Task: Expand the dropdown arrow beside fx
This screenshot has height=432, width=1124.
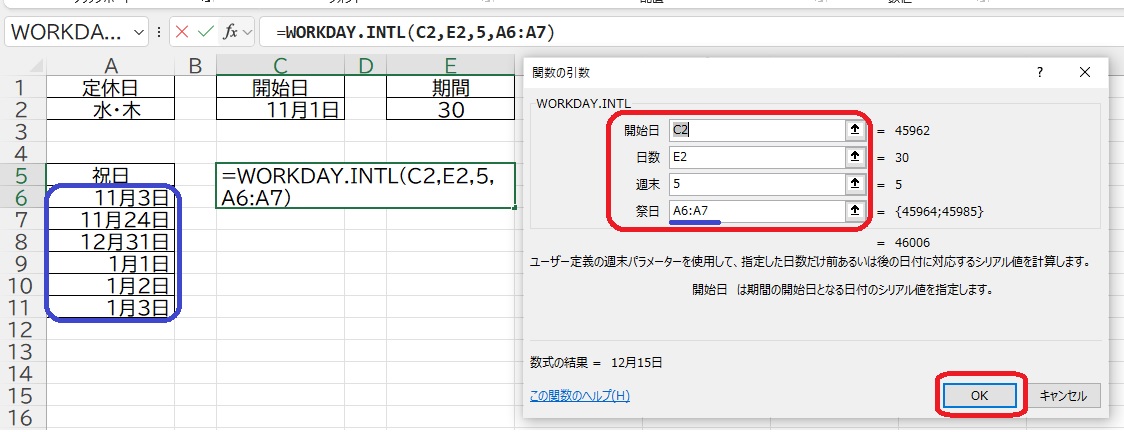Action: pyautogui.click(x=247, y=31)
